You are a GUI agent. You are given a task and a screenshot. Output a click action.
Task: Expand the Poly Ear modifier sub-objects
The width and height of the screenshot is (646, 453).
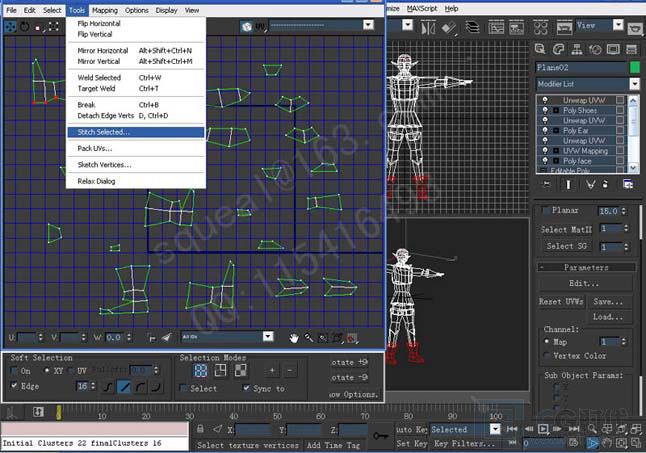[556, 131]
